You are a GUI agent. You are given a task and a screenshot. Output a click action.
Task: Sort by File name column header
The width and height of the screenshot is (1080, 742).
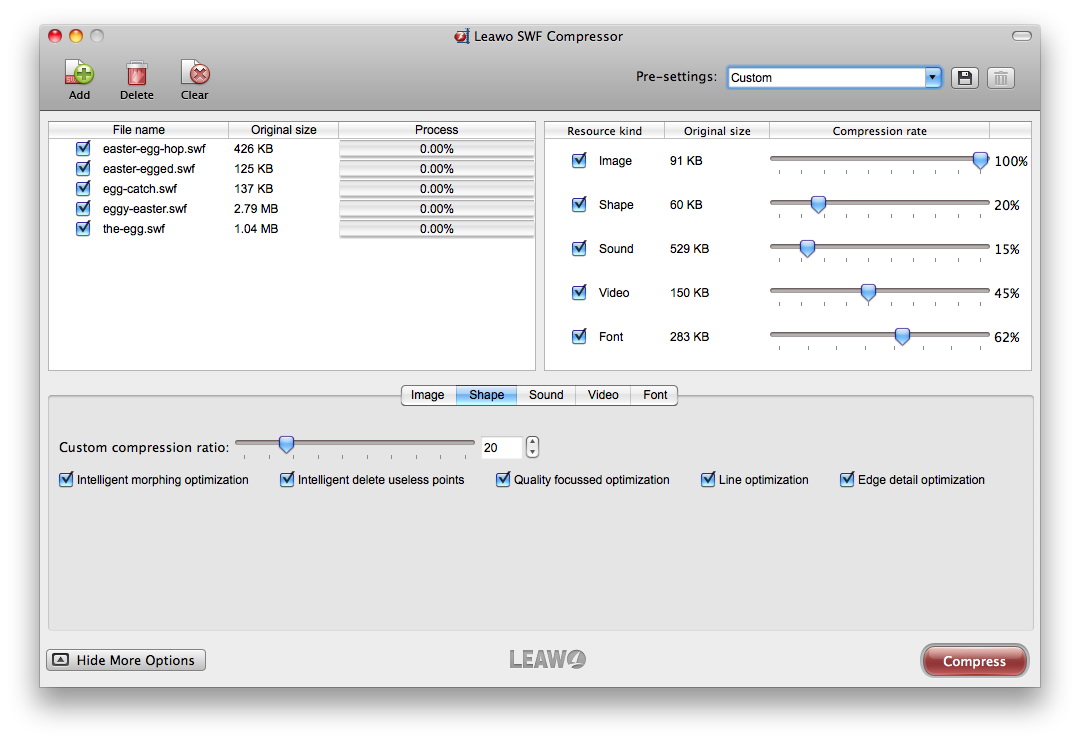(138, 130)
